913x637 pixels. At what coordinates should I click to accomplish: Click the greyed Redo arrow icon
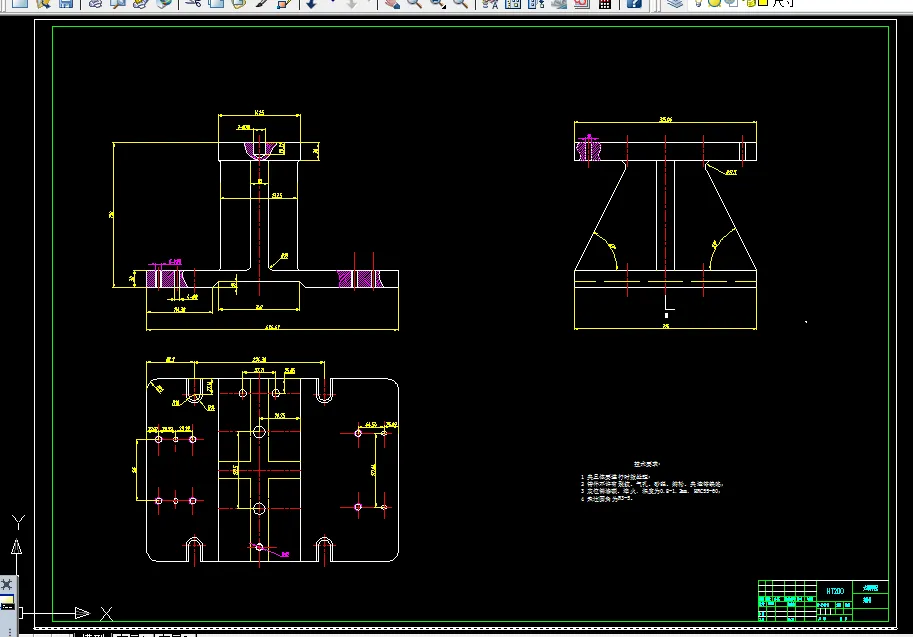352,3
